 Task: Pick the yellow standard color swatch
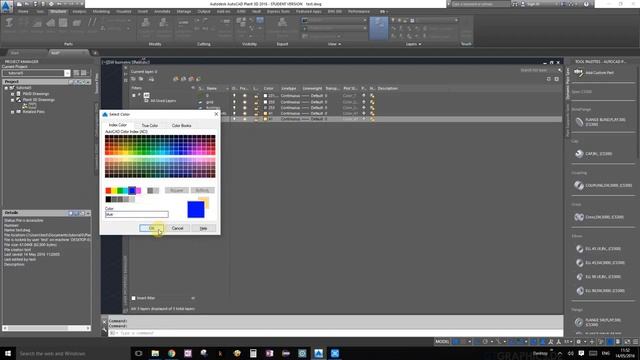tap(114, 191)
